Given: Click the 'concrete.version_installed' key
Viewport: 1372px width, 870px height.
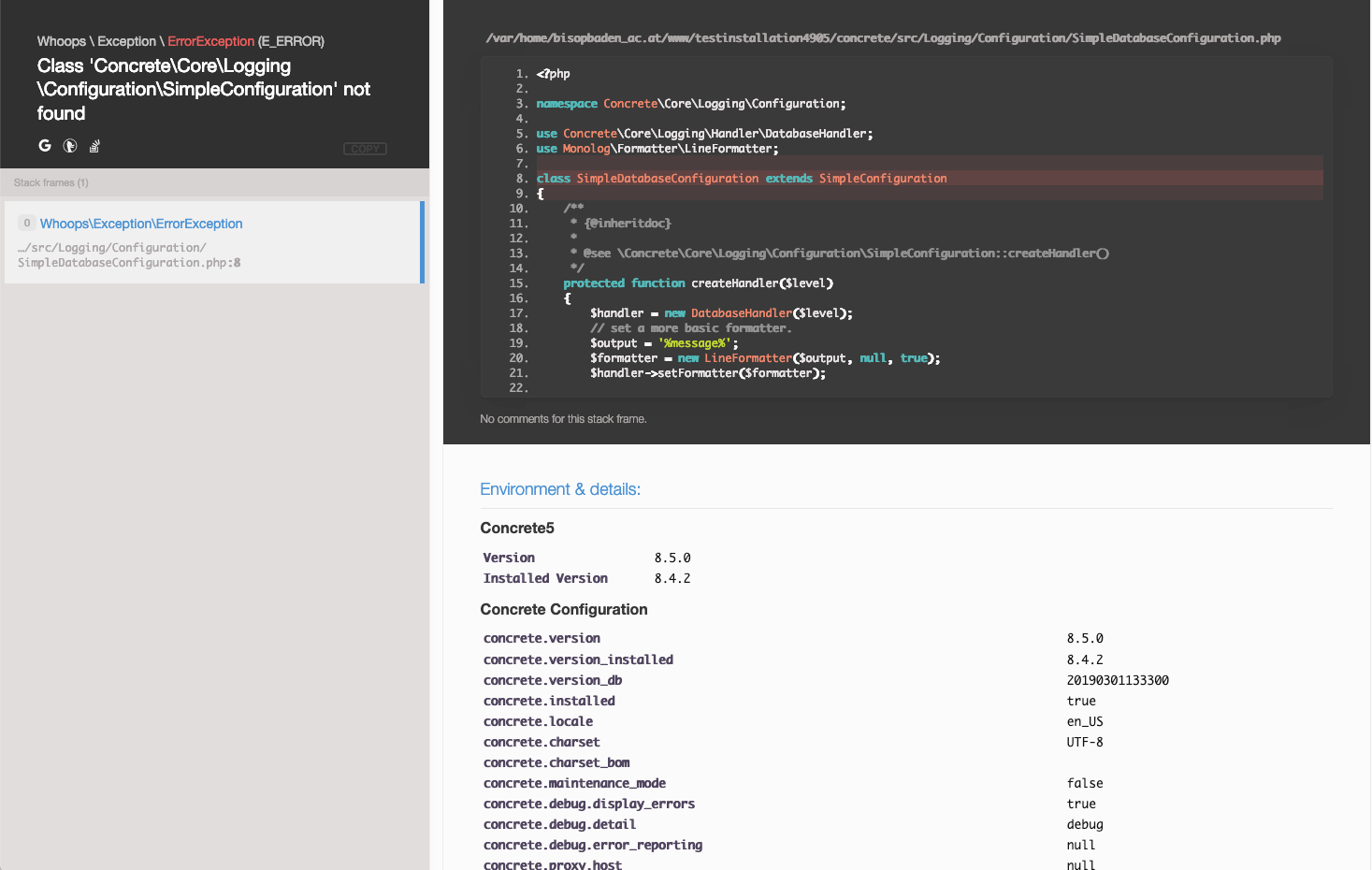Looking at the screenshot, I should click(x=578, y=660).
